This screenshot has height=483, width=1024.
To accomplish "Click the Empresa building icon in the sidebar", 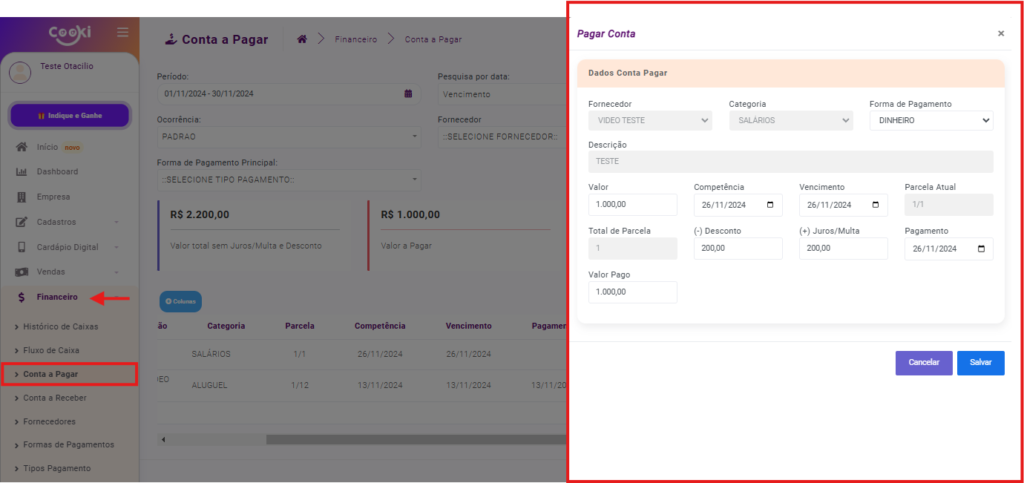I will pyautogui.click(x=21, y=197).
